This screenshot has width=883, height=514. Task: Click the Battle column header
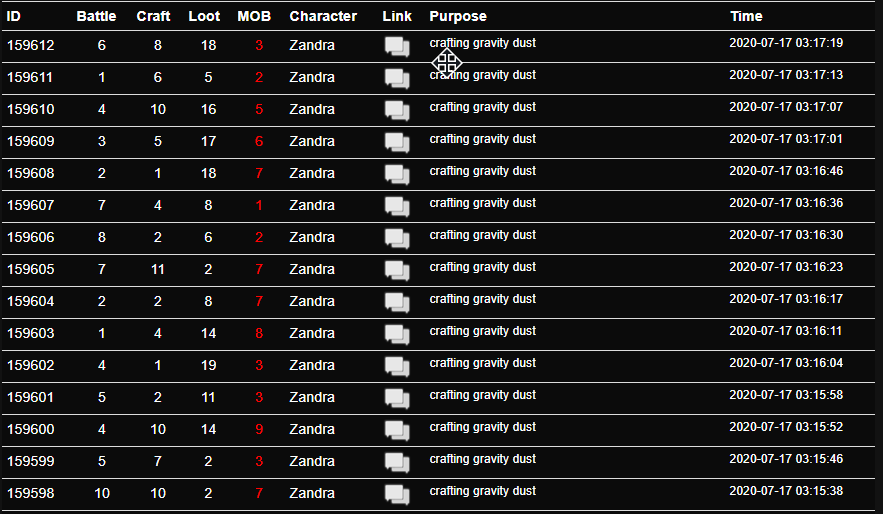[96, 16]
